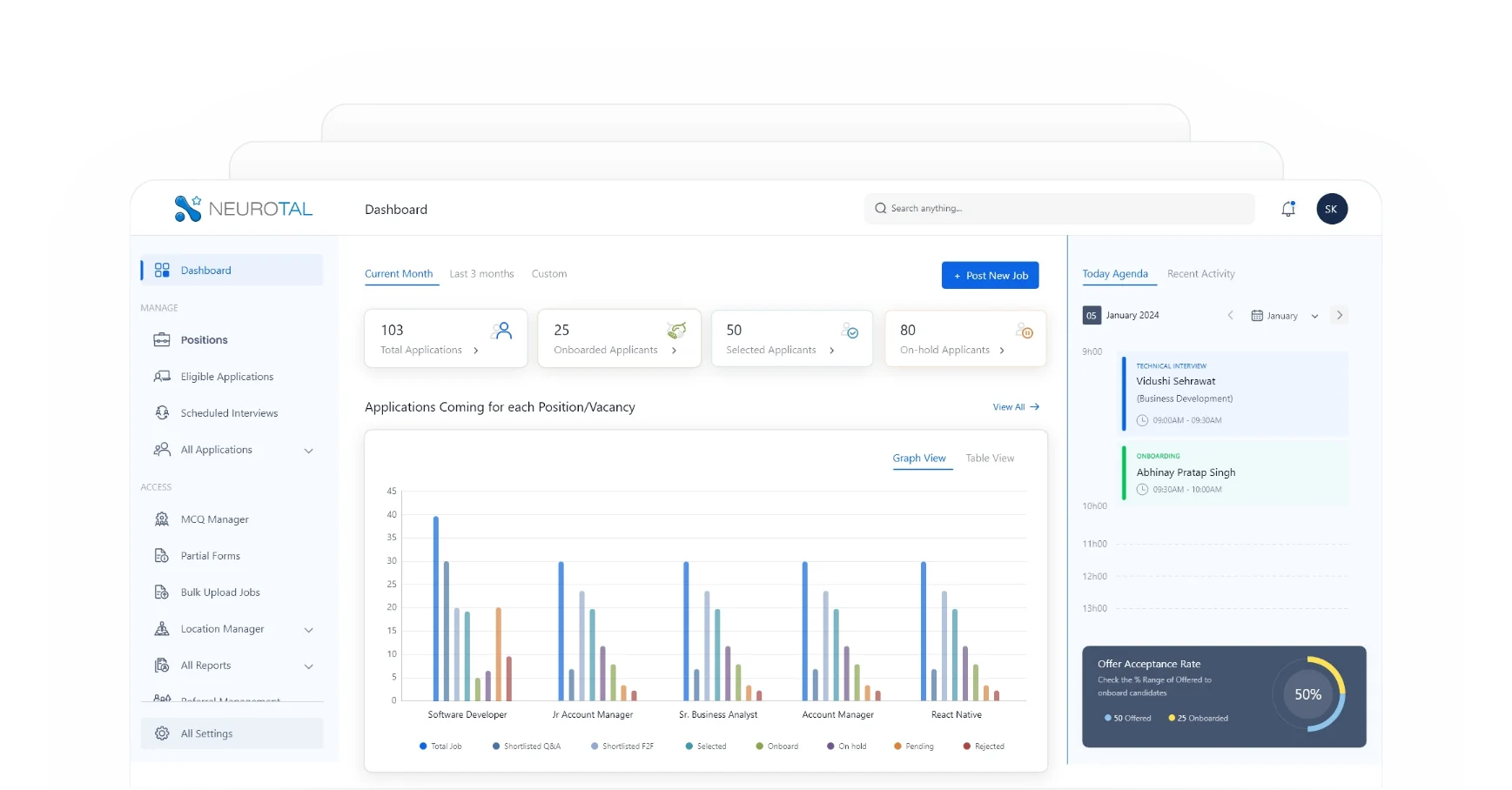Screen dimensions: 1512x790
Task: Select the Custom date range option
Action: 548,273
